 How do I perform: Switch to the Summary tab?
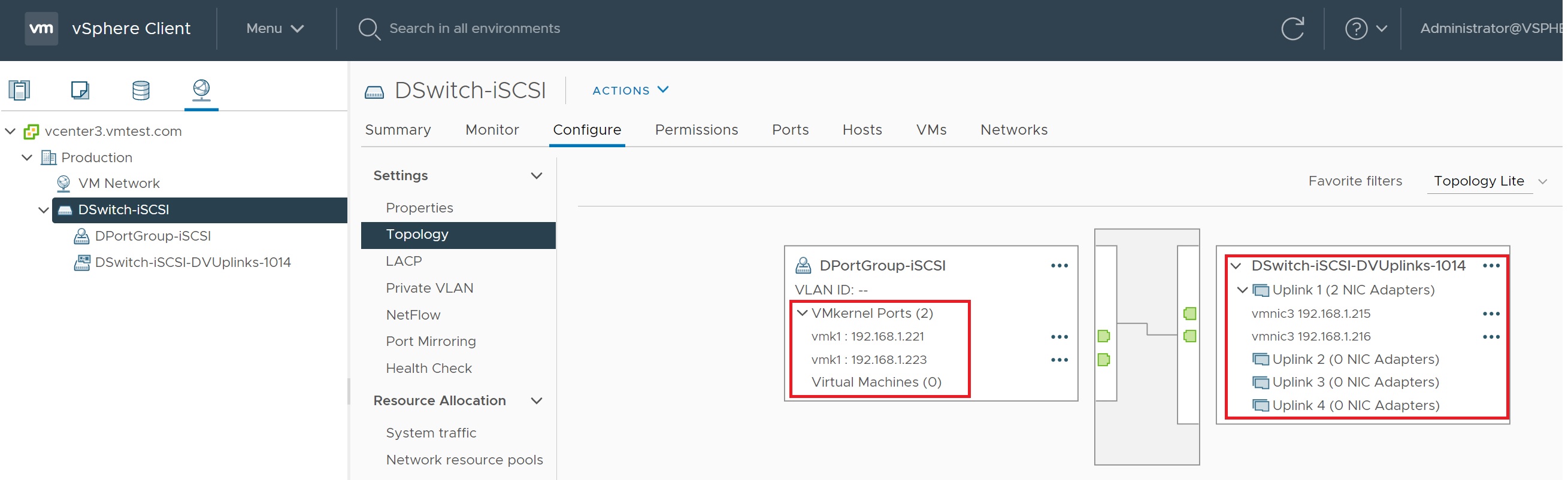pyautogui.click(x=399, y=130)
